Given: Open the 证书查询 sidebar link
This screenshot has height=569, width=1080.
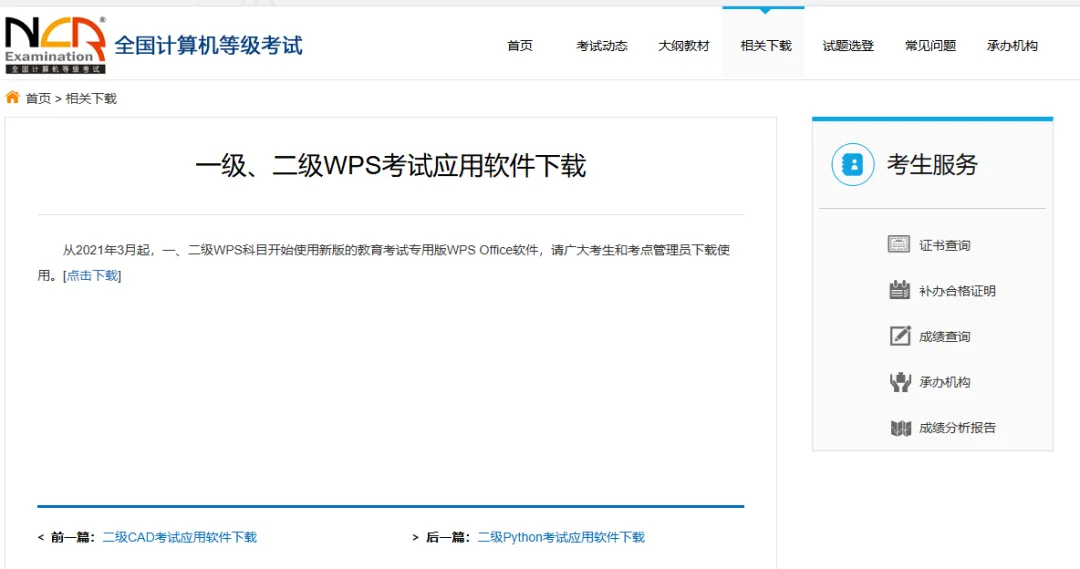Looking at the screenshot, I should coord(944,245).
